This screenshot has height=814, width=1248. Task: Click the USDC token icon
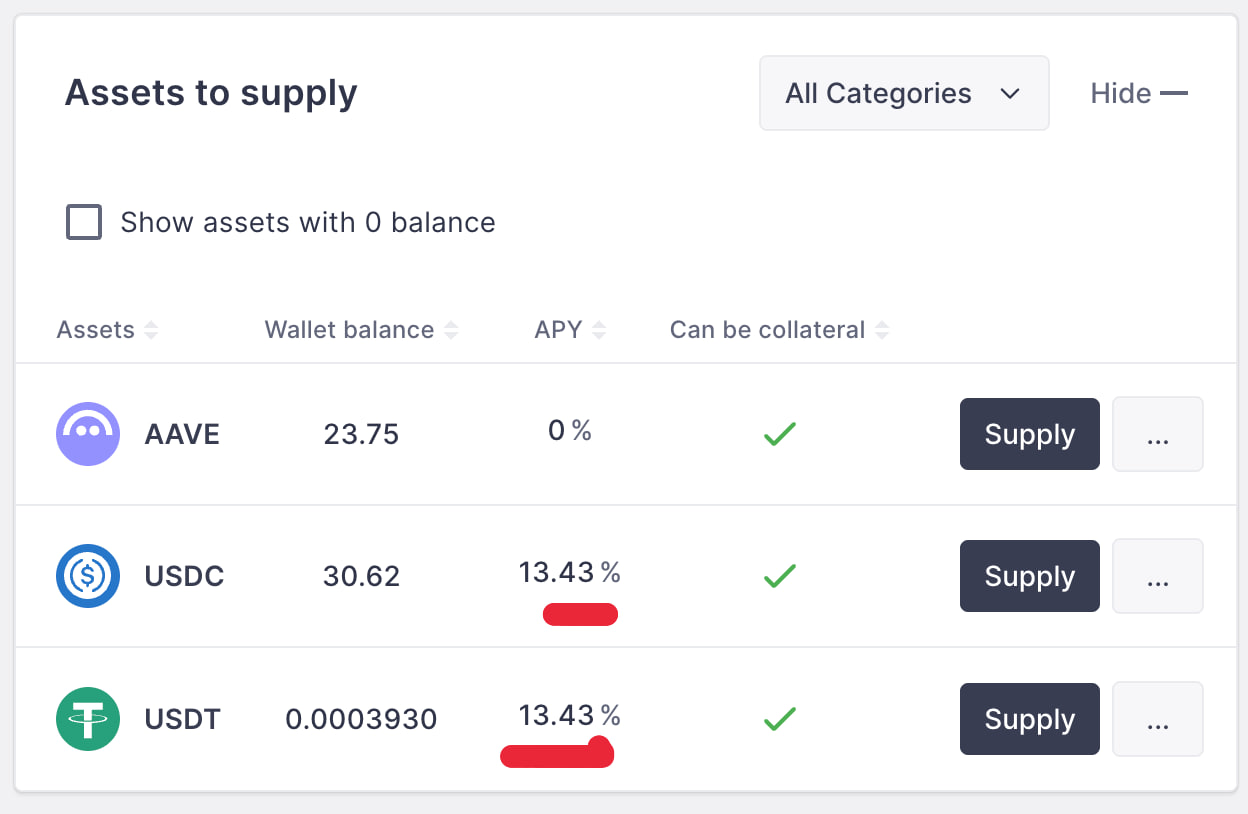[88, 576]
